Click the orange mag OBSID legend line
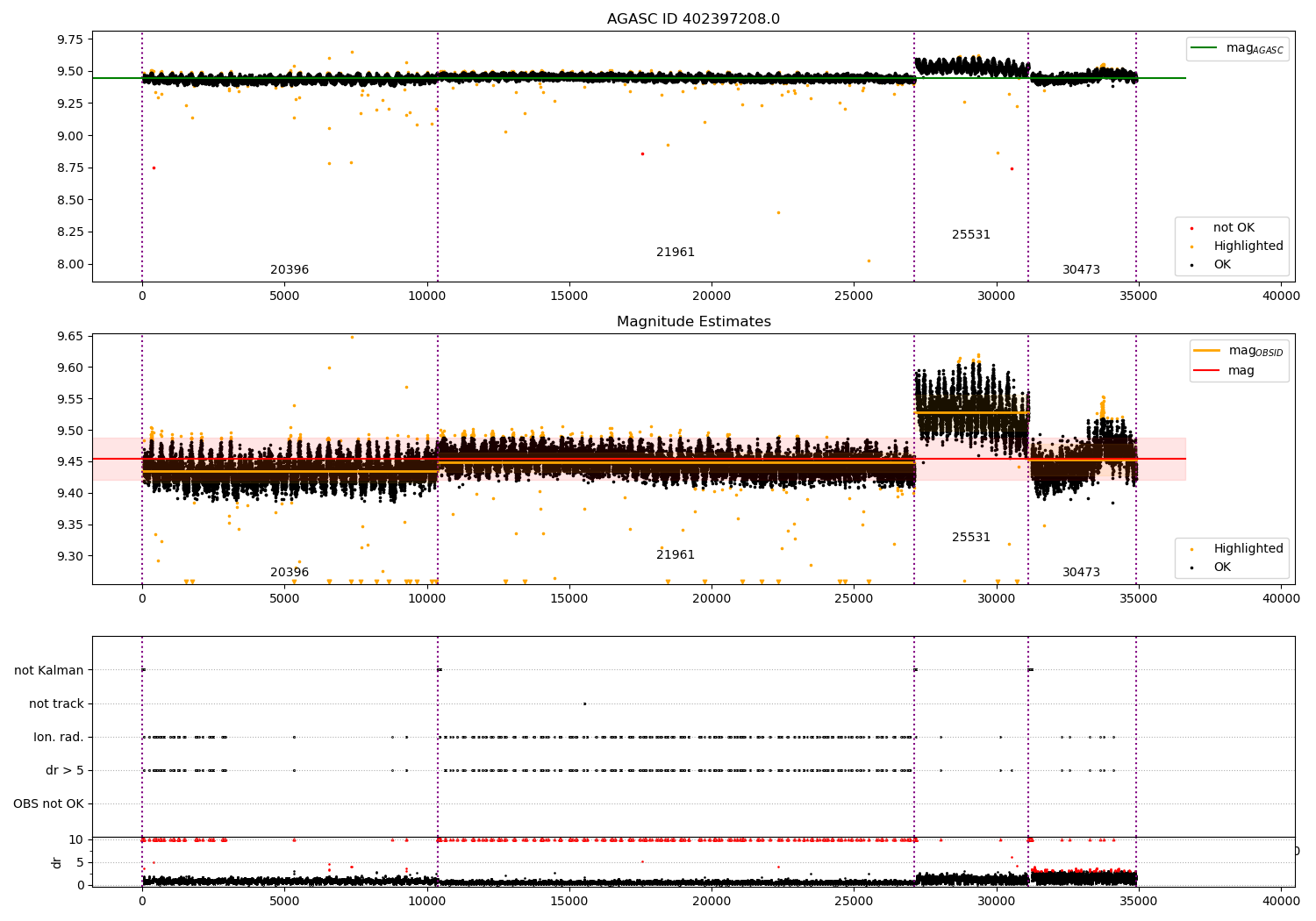This screenshot has width=1316, height=921. [1207, 351]
